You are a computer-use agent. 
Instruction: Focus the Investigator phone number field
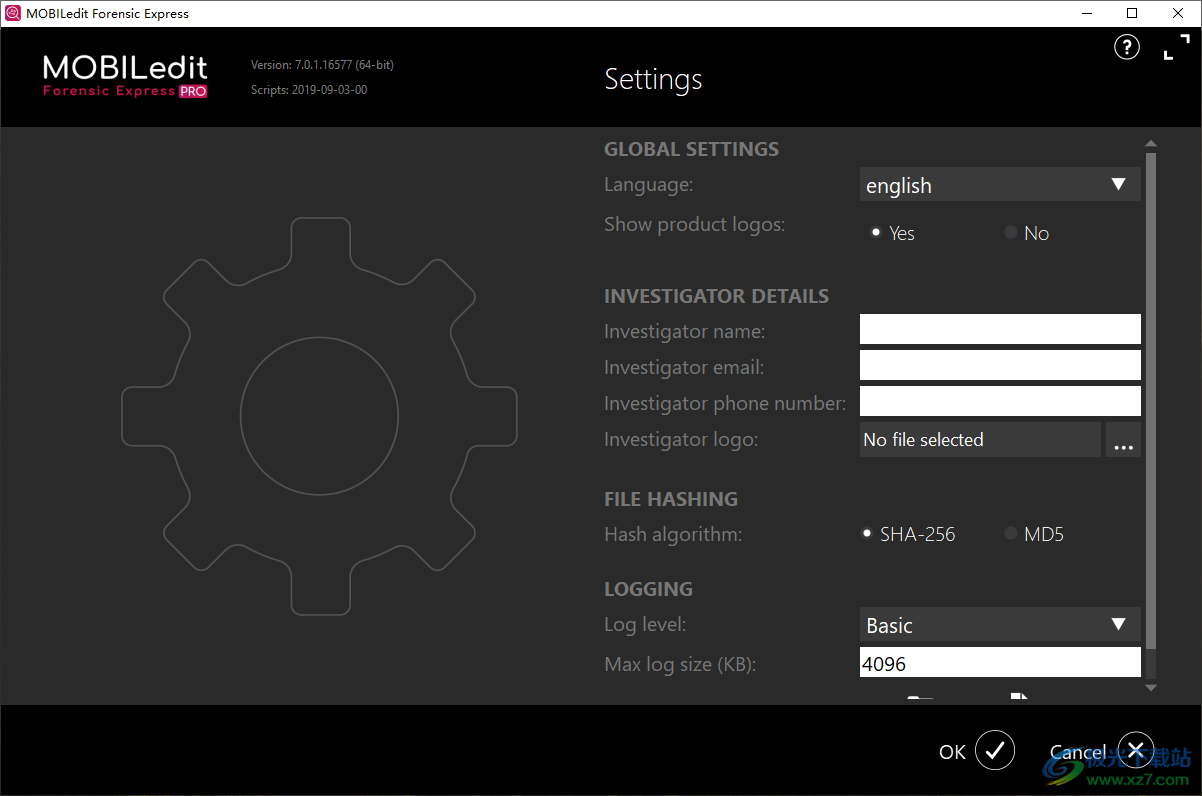coord(1000,401)
